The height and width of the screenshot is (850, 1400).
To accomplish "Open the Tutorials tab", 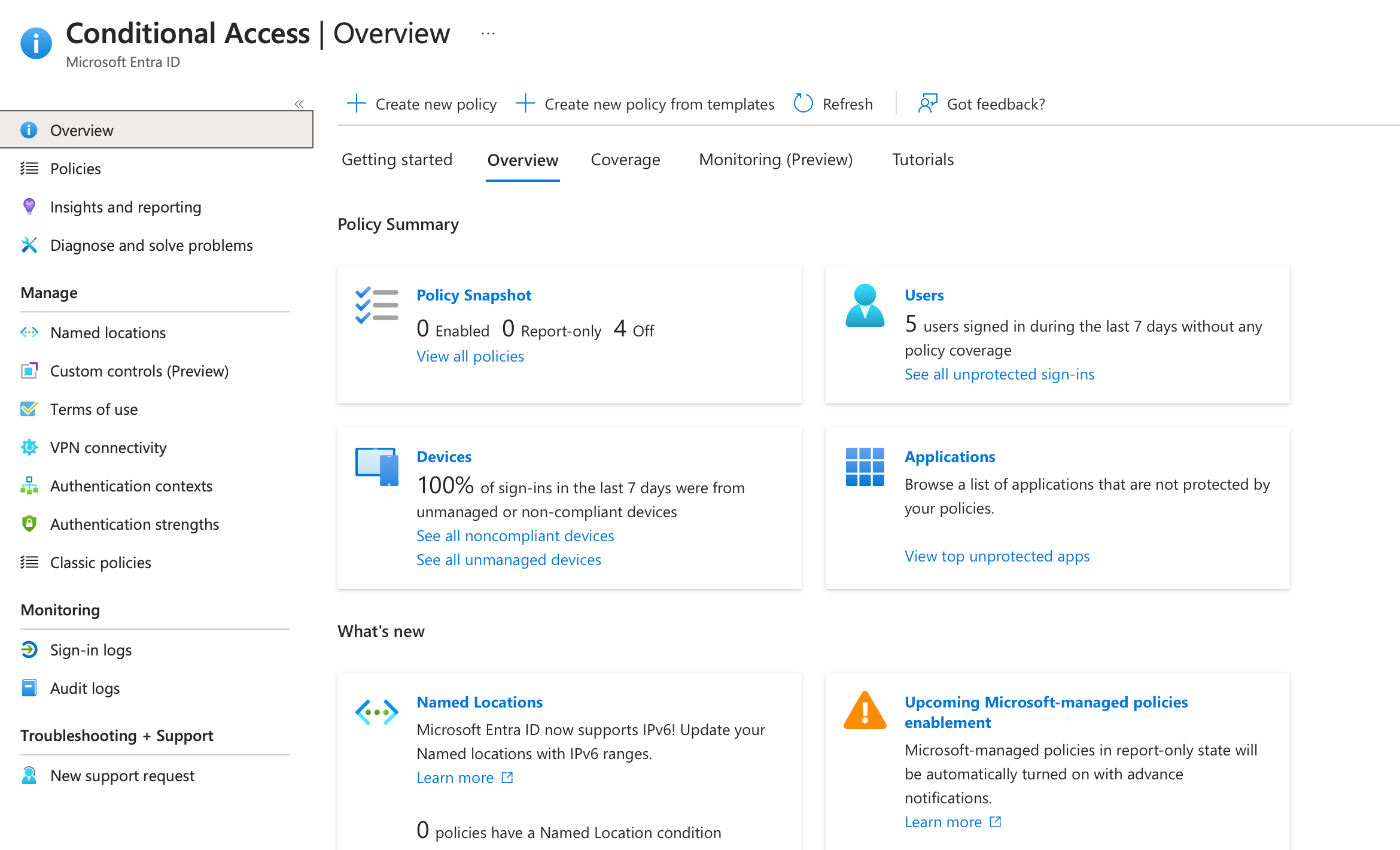I will 923,160.
